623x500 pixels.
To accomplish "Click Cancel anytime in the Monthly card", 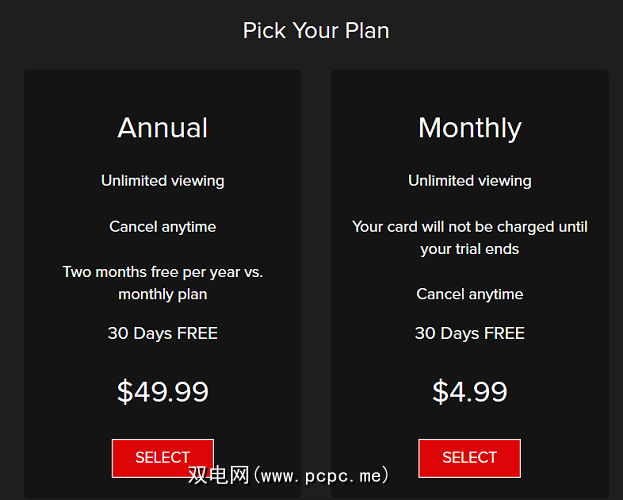I will pyautogui.click(x=469, y=294).
